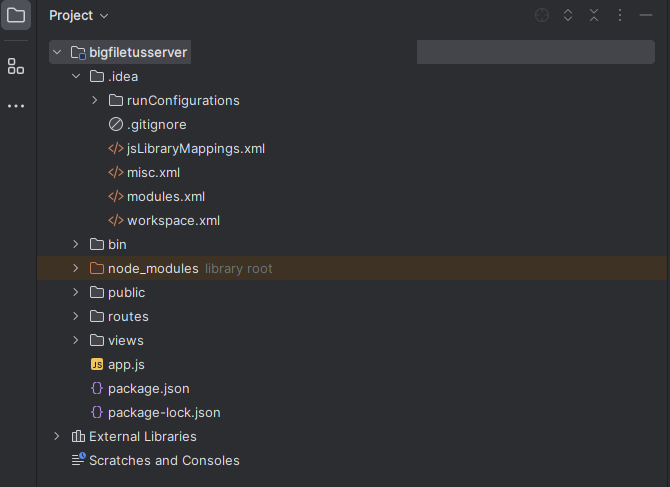The image size is (670, 487).
Task: Select package.json in the tree
Action: tap(149, 389)
